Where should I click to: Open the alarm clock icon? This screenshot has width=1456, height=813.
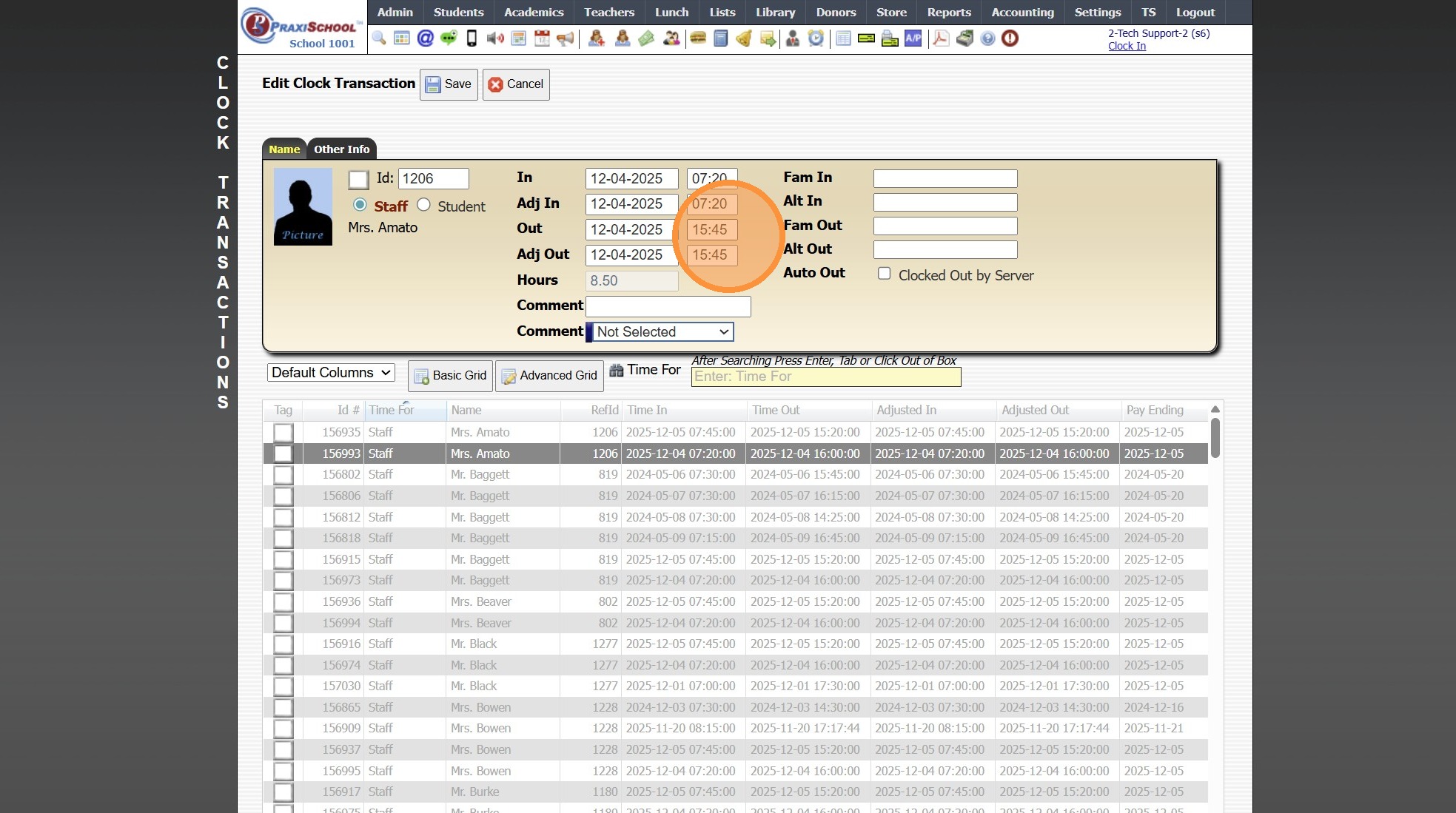816,38
